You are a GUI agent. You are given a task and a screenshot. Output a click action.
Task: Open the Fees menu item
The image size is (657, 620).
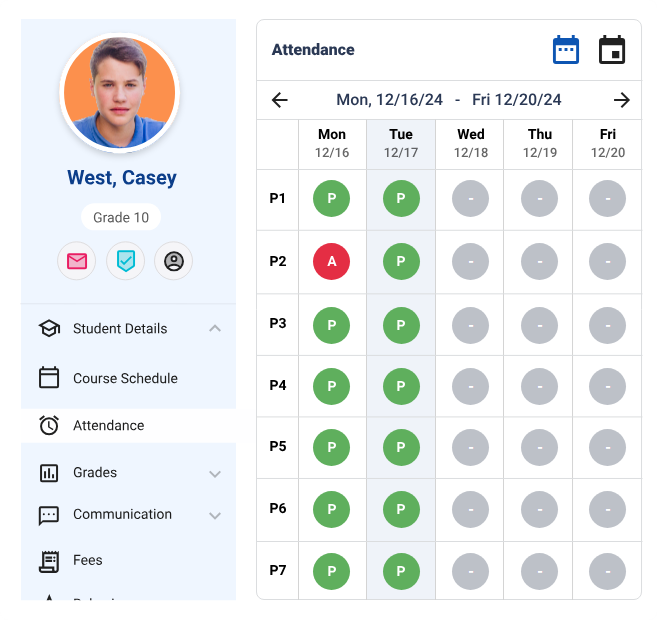coord(88,560)
